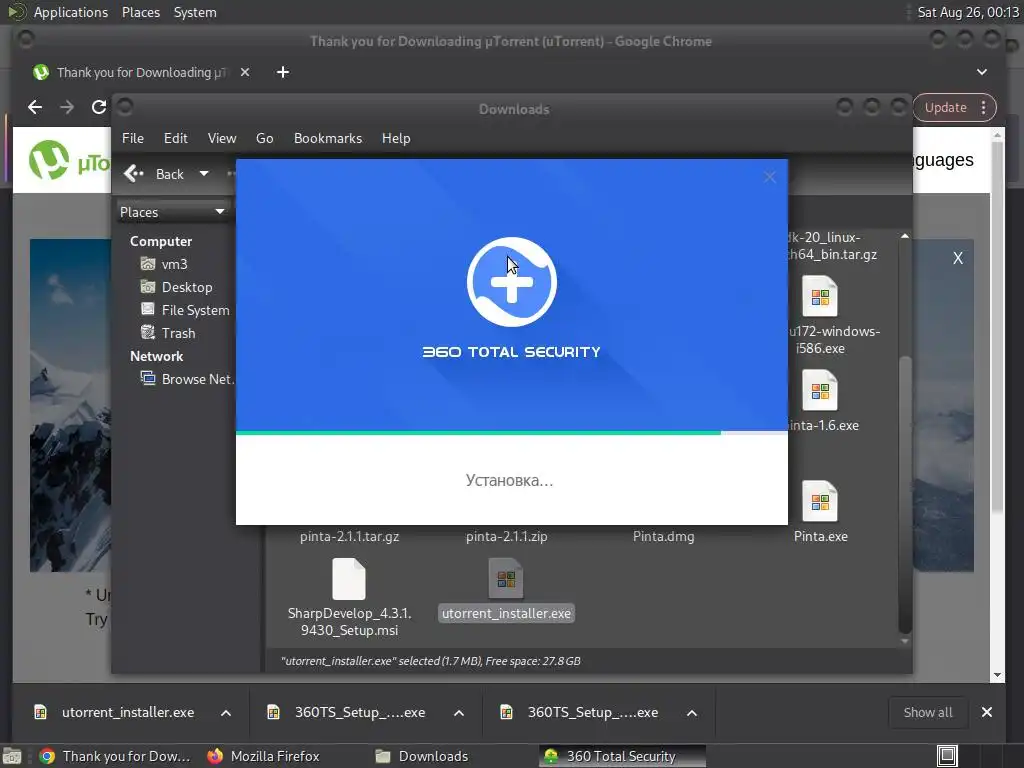1024x768 pixels.
Task: Select the Pinta.exe file icon
Action: pos(820,501)
